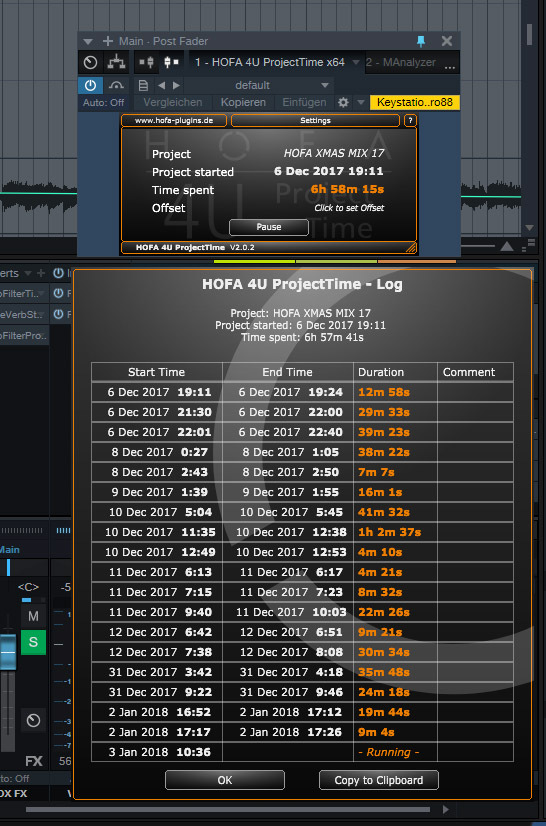Click the End Time column header
This screenshot has width=546, height=826.
[288, 372]
